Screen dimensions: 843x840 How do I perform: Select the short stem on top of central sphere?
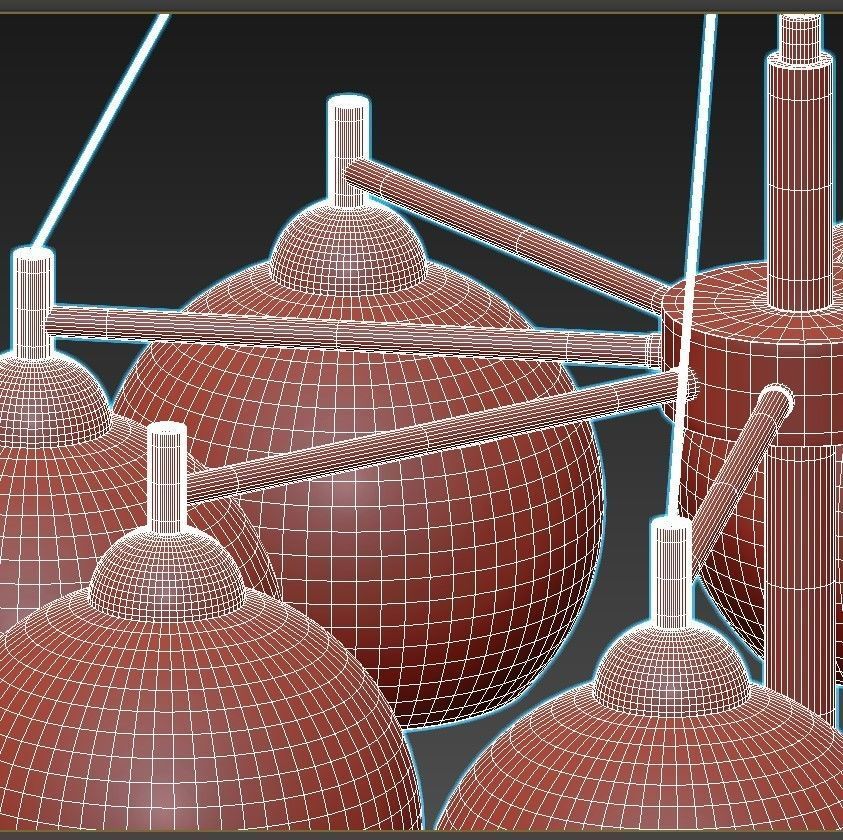(x=348, y=153)
